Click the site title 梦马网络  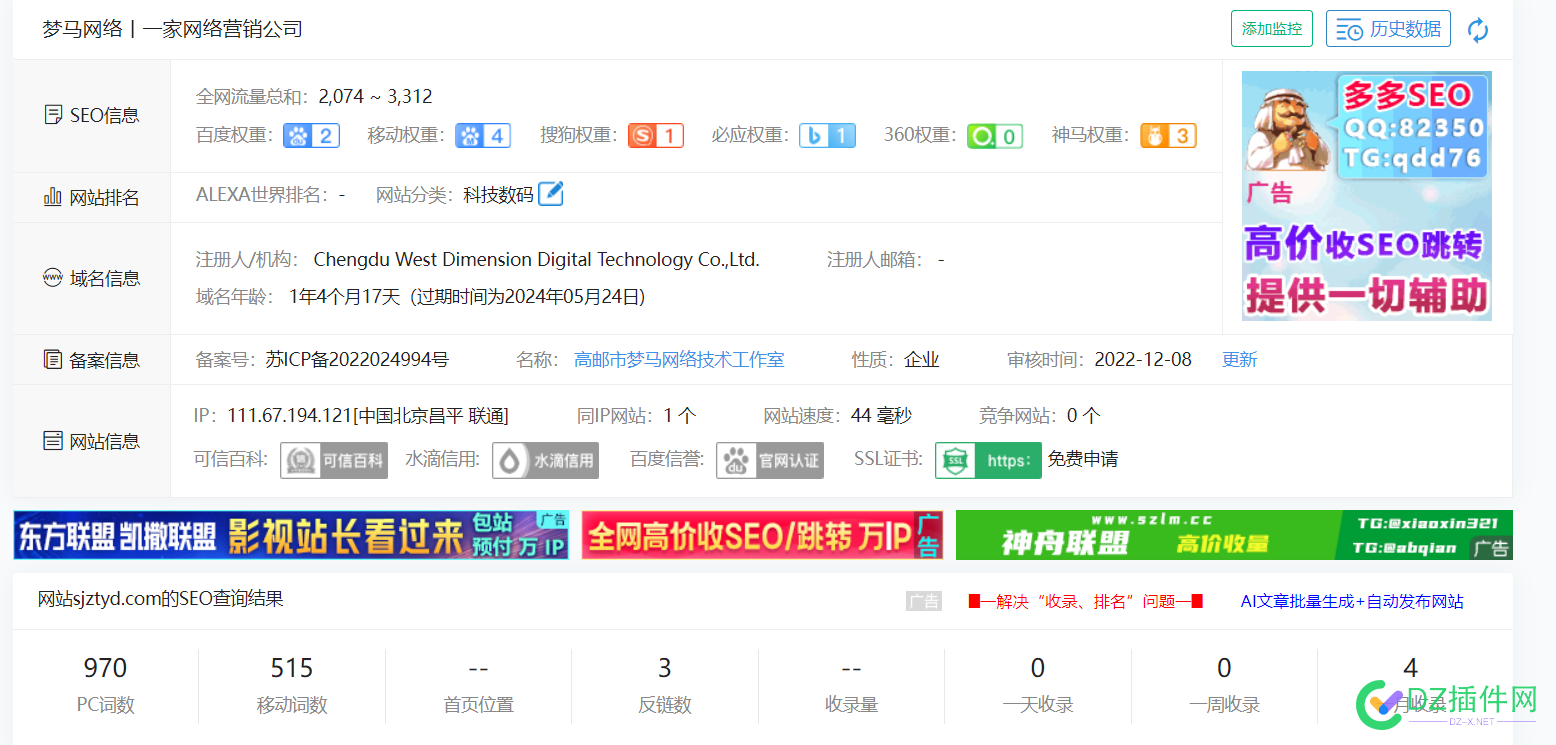(x=82, y=29)
